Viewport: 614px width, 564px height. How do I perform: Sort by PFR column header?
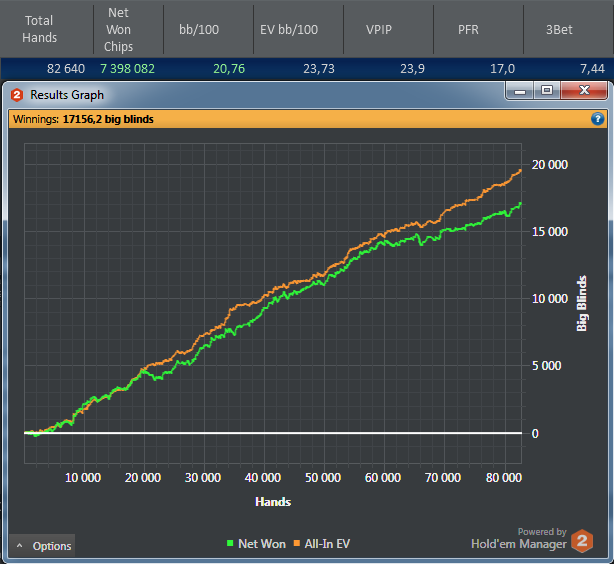point(468,29)
